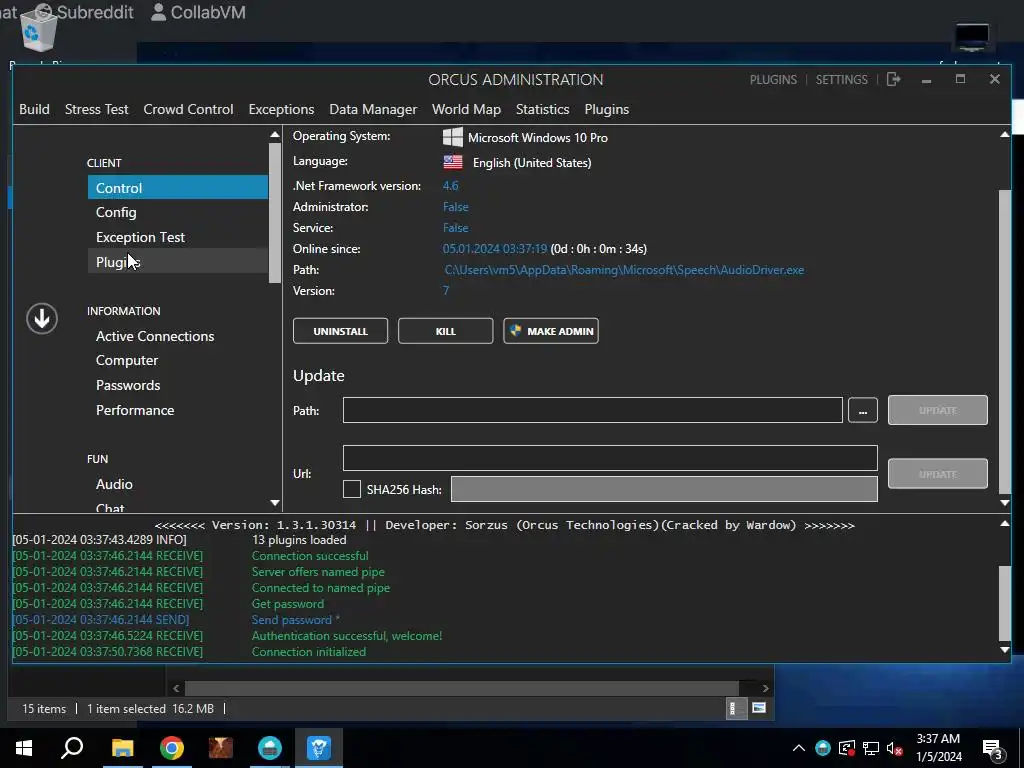Enable the SHA256 Hash checkbox
This screenshot has height=768, width=1024.
352,489
